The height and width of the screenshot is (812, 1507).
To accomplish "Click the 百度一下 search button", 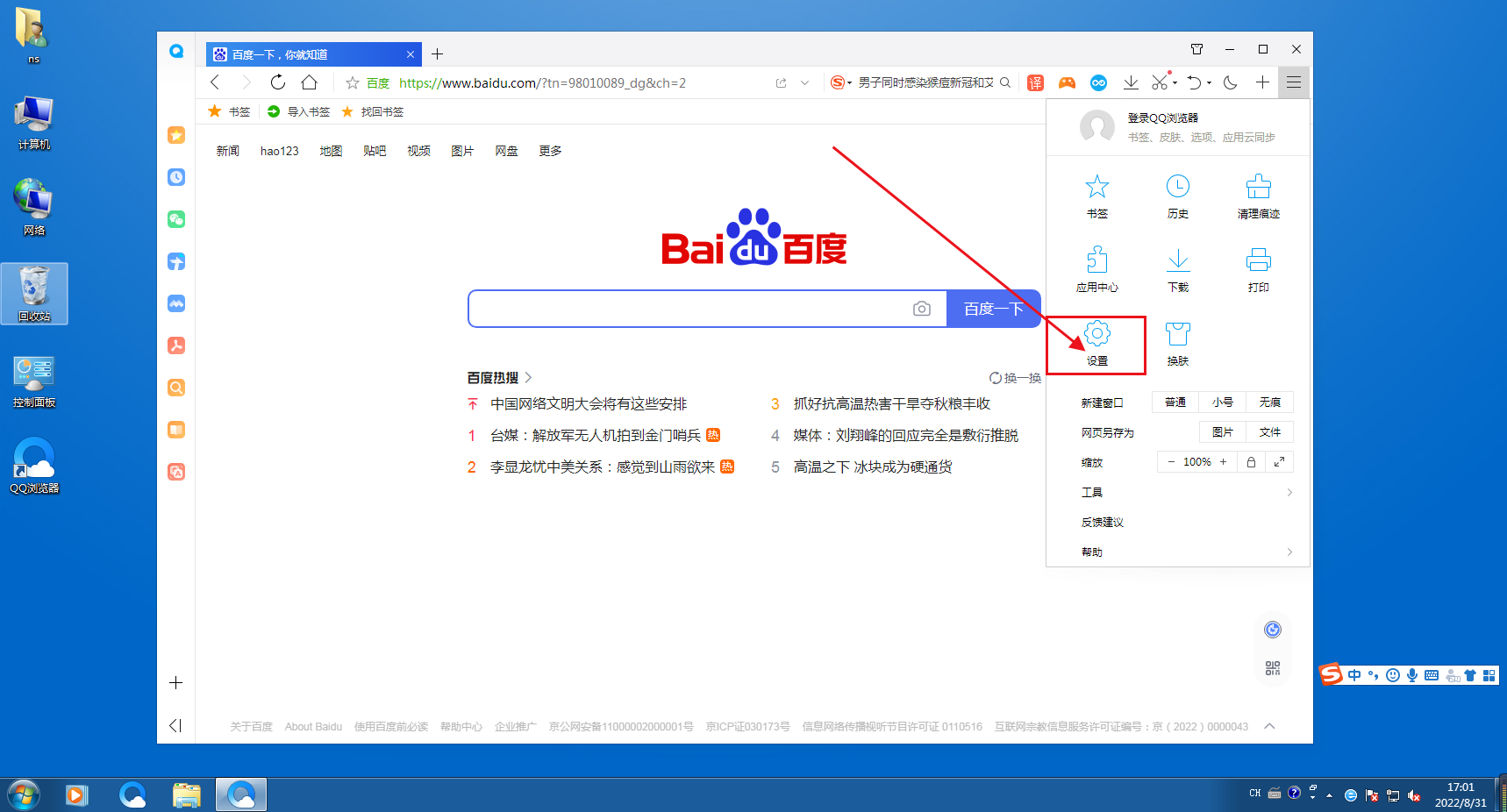I will pyautogui.click(x=994, y=309).
